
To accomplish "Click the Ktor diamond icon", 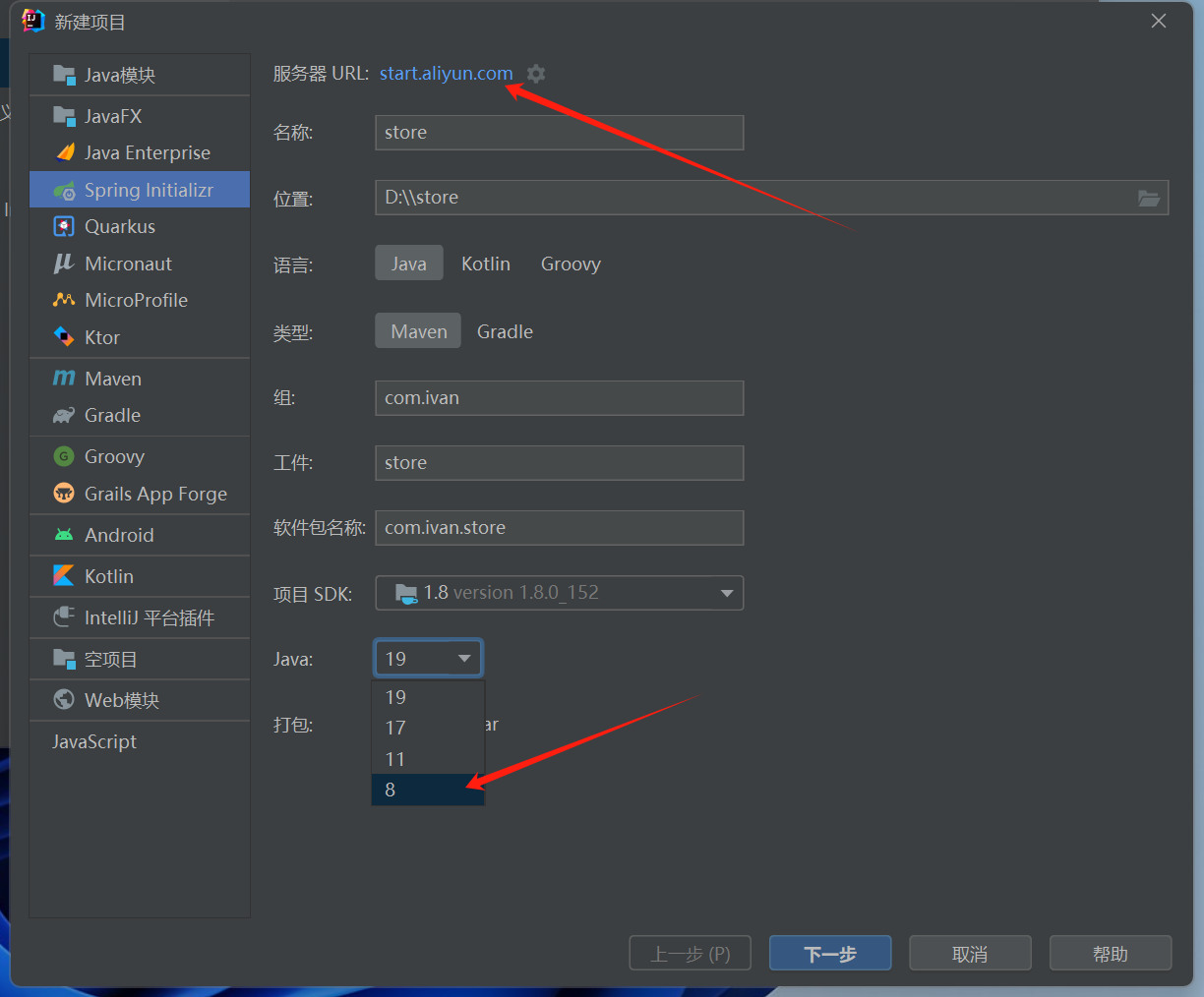I will click(64, 337).
